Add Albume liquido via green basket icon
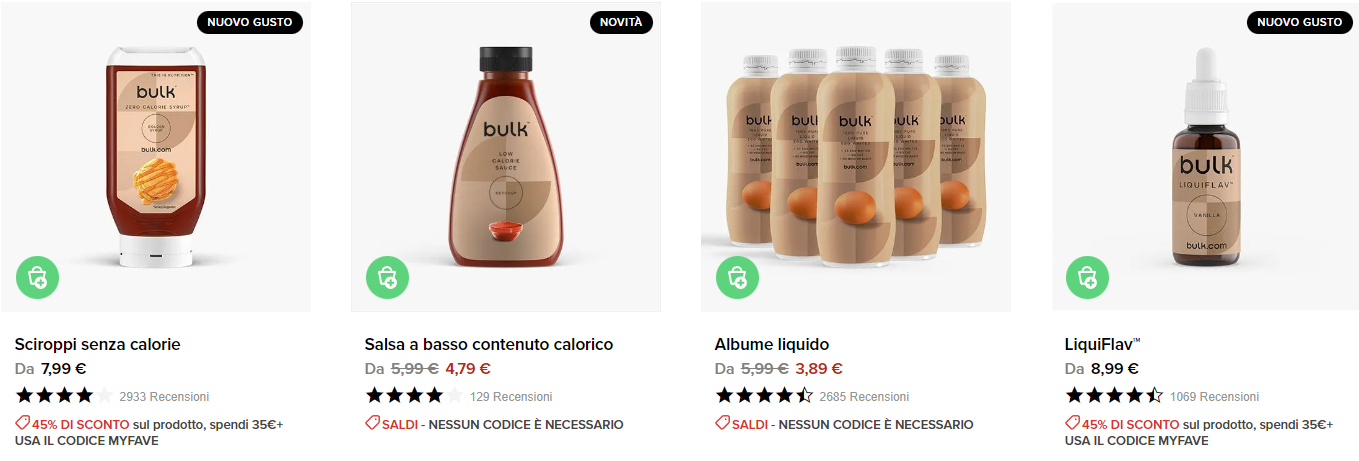The height and width of the screenshot is (461, 1359). coord(738,277)
